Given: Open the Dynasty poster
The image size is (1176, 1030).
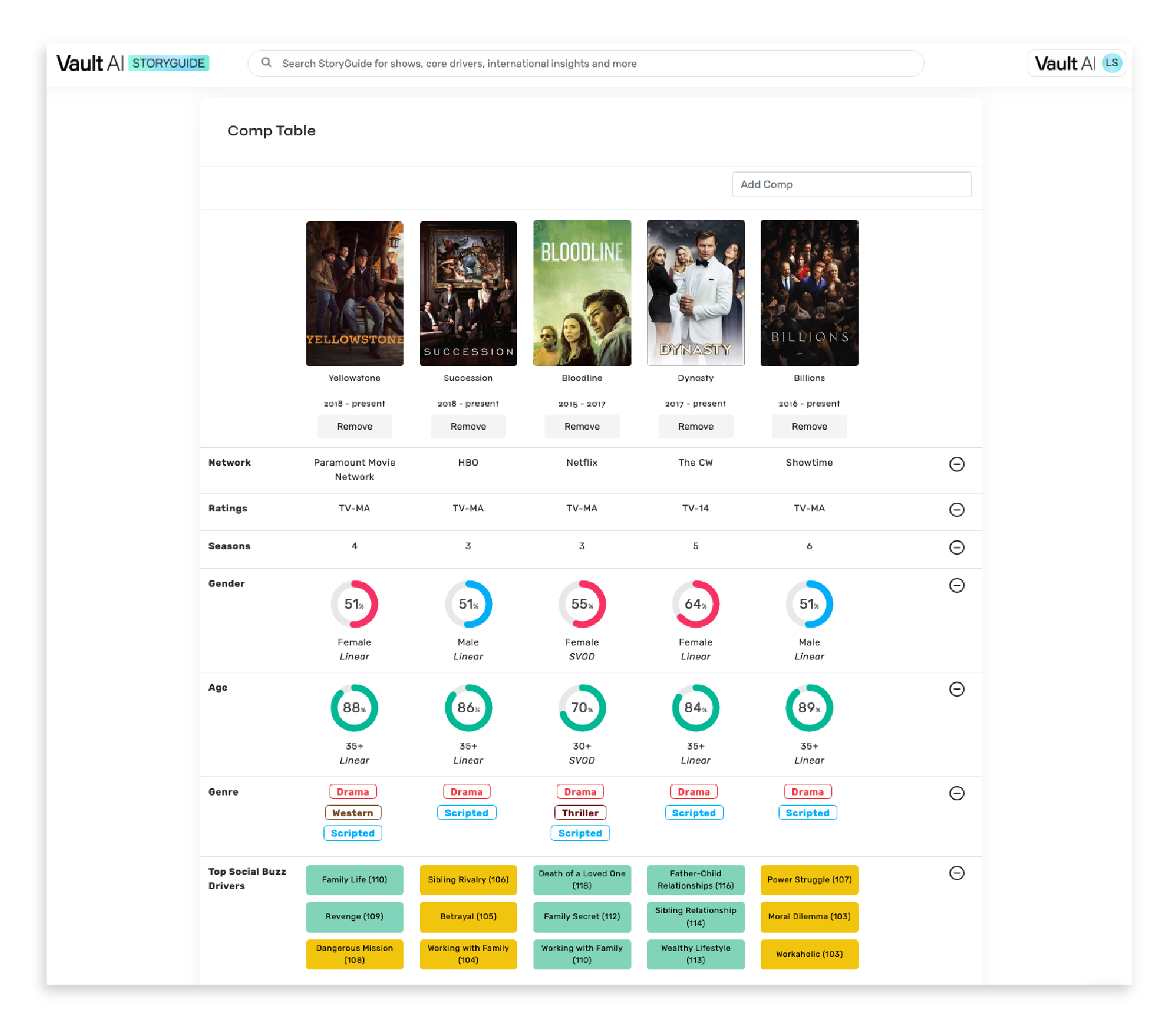Looking at the screenshot, I should pyautogui.click(x=696, y=293).
